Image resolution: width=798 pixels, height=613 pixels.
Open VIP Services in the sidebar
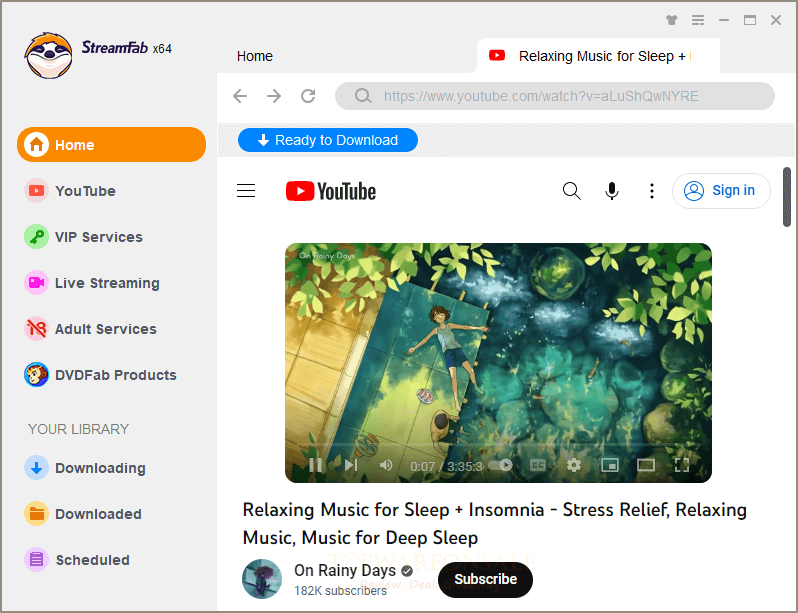coord(83,237)
